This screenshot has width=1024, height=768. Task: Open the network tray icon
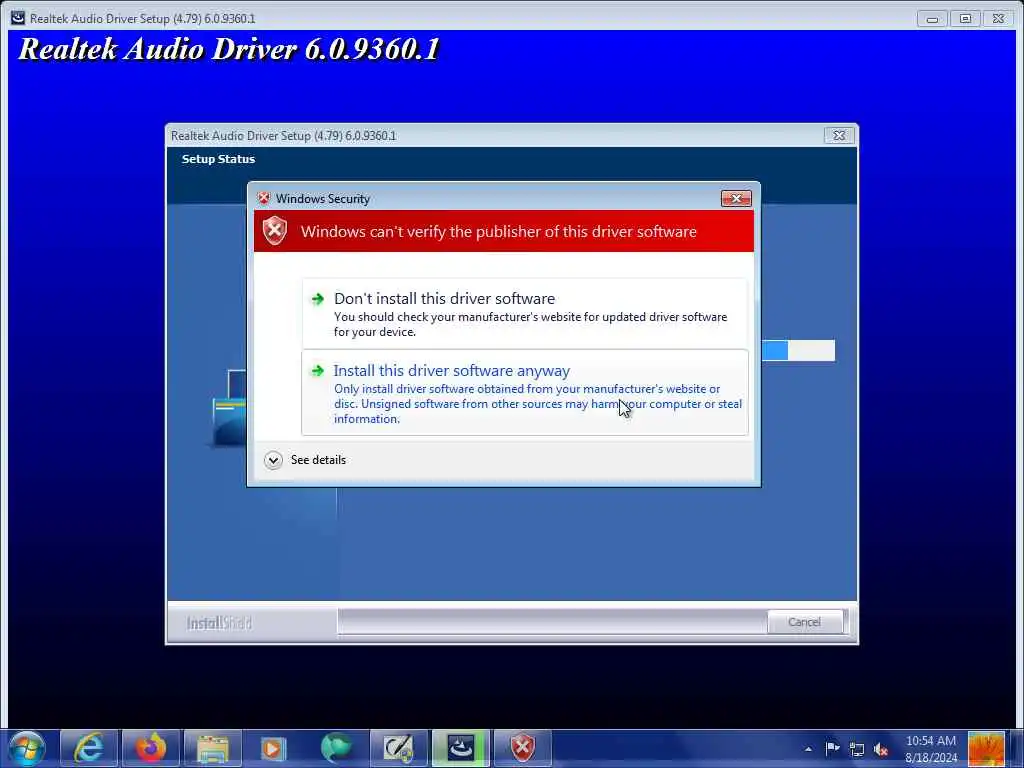(857, 749)
